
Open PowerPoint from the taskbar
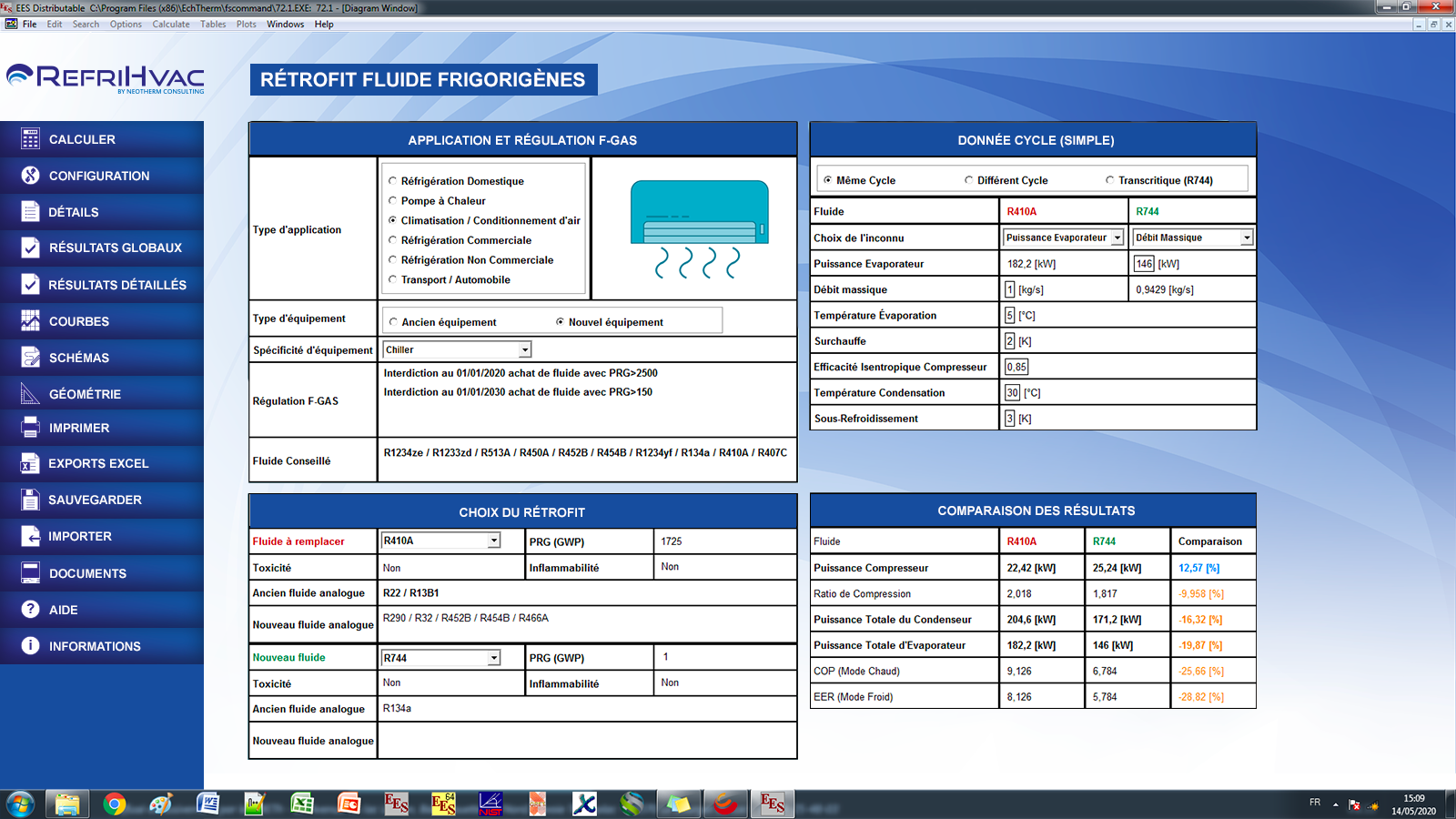point(349,804)
